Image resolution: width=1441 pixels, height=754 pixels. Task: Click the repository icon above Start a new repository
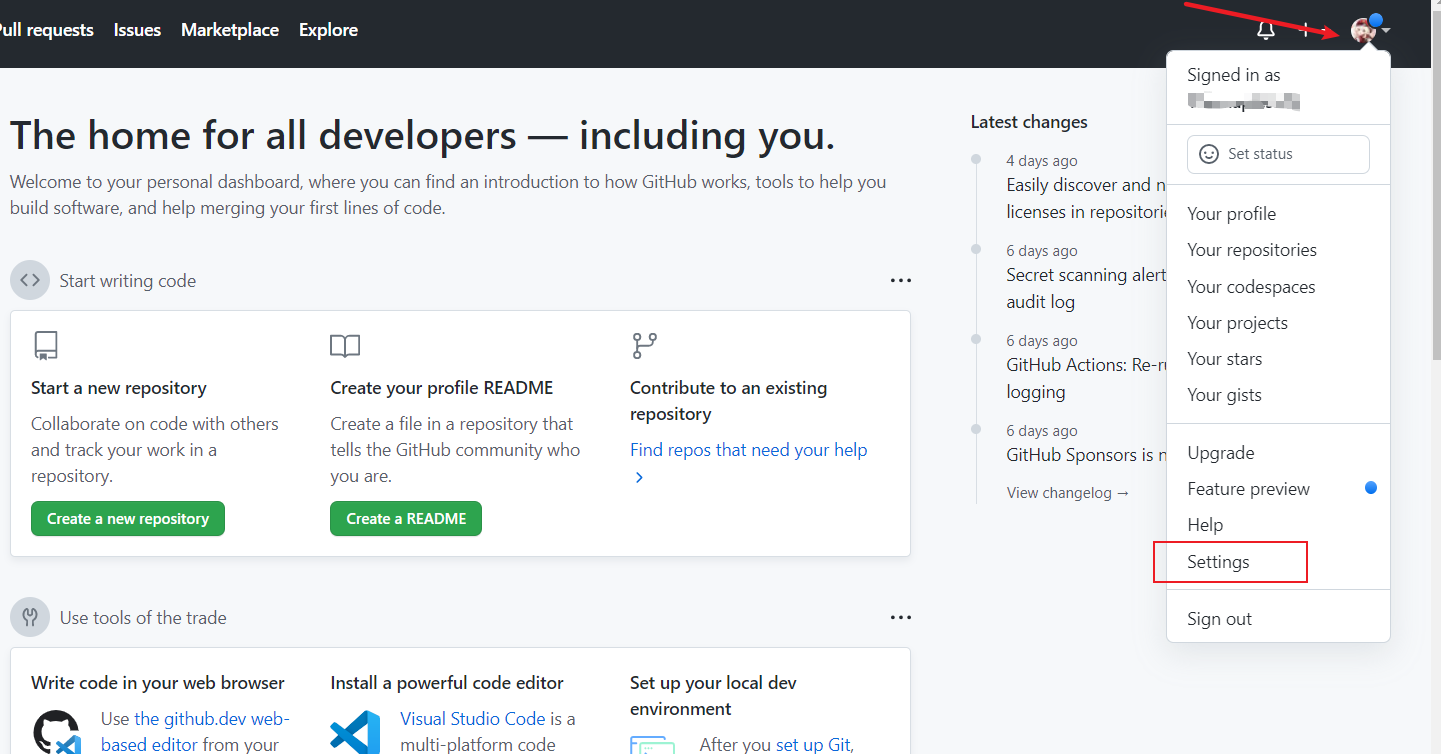(x=45, y=346)
